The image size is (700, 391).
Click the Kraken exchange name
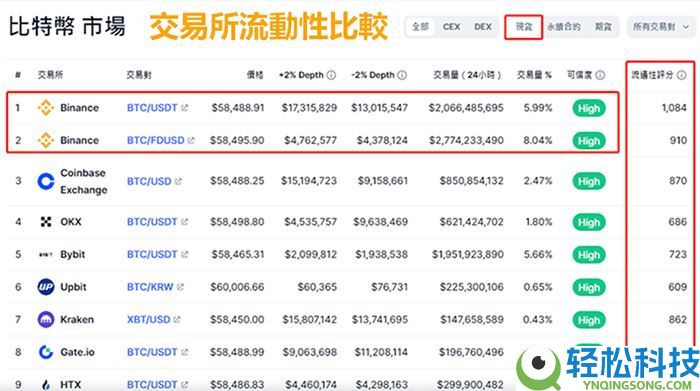pyautogui.click(x=77, y=320)
